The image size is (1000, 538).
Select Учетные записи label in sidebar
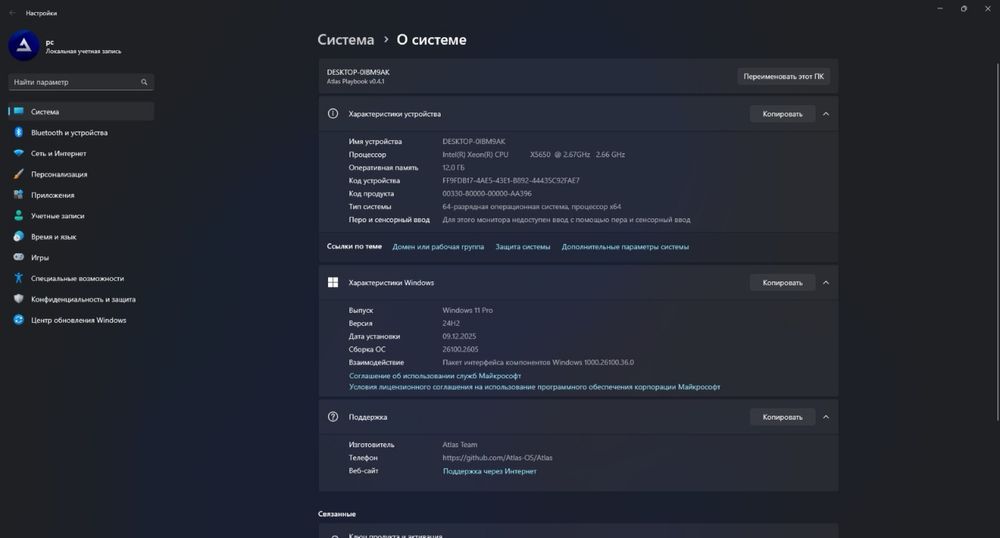(57, 216)
